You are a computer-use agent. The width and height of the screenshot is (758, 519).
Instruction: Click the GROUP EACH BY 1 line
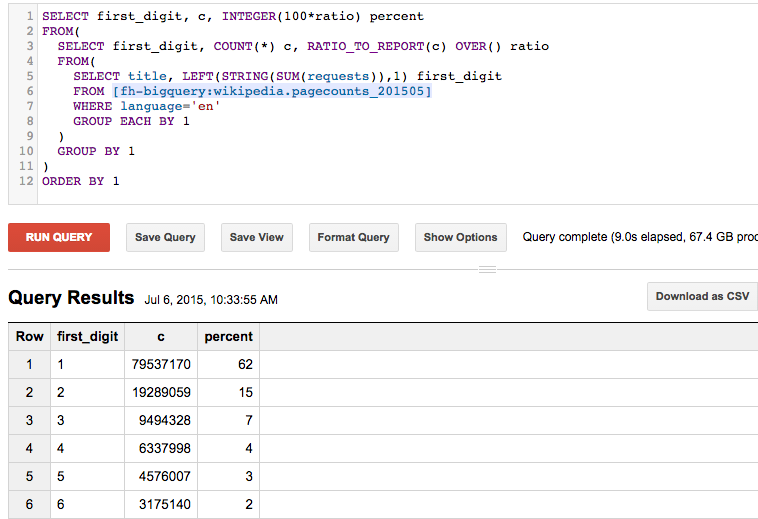(131, 121)
